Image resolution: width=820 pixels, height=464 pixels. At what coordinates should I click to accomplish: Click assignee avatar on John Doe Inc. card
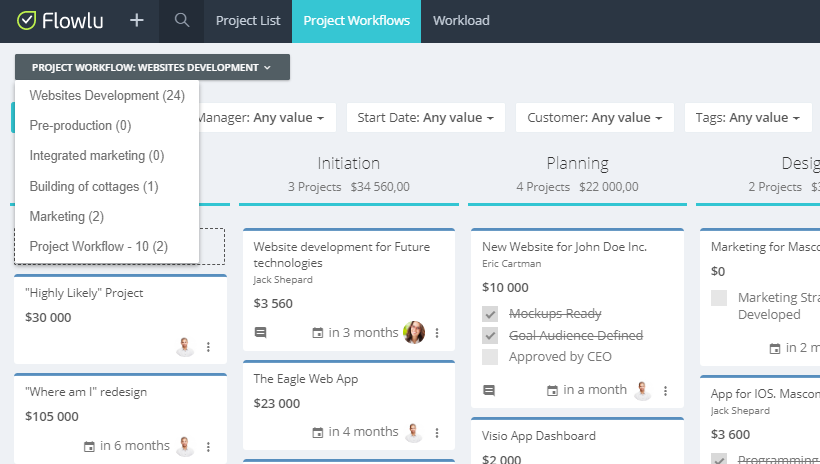[x=642, y=390]
